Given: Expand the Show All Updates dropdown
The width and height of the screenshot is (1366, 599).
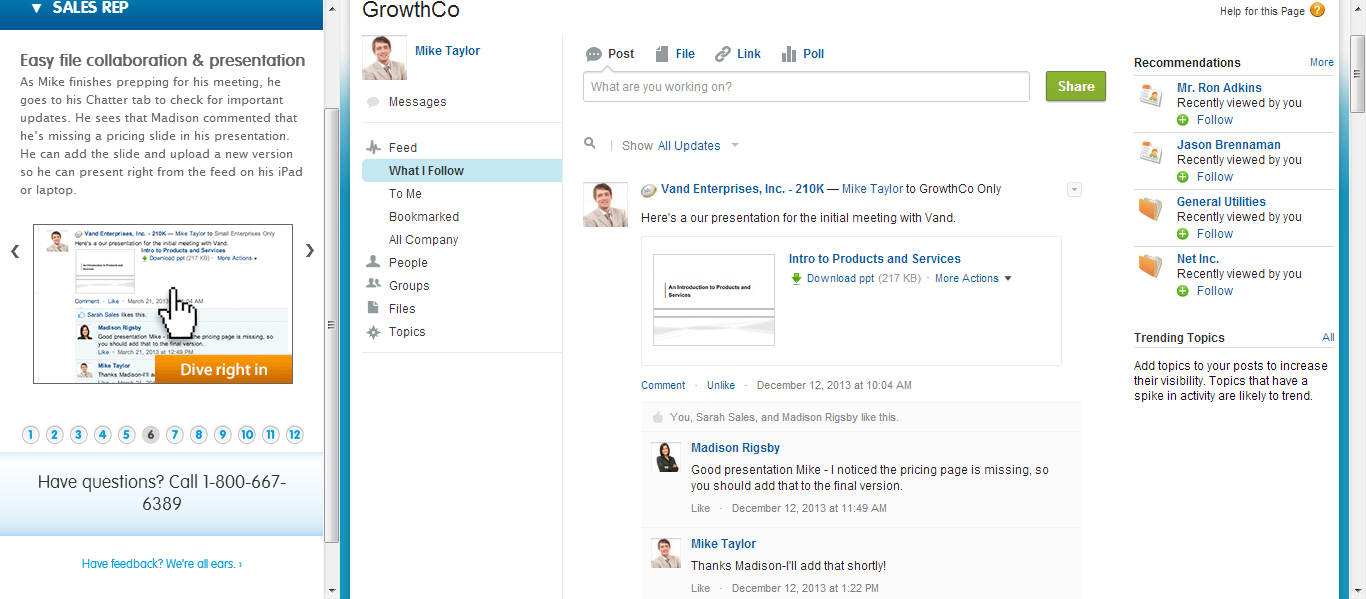Looking at the screenshot, I should coord(734,146).
